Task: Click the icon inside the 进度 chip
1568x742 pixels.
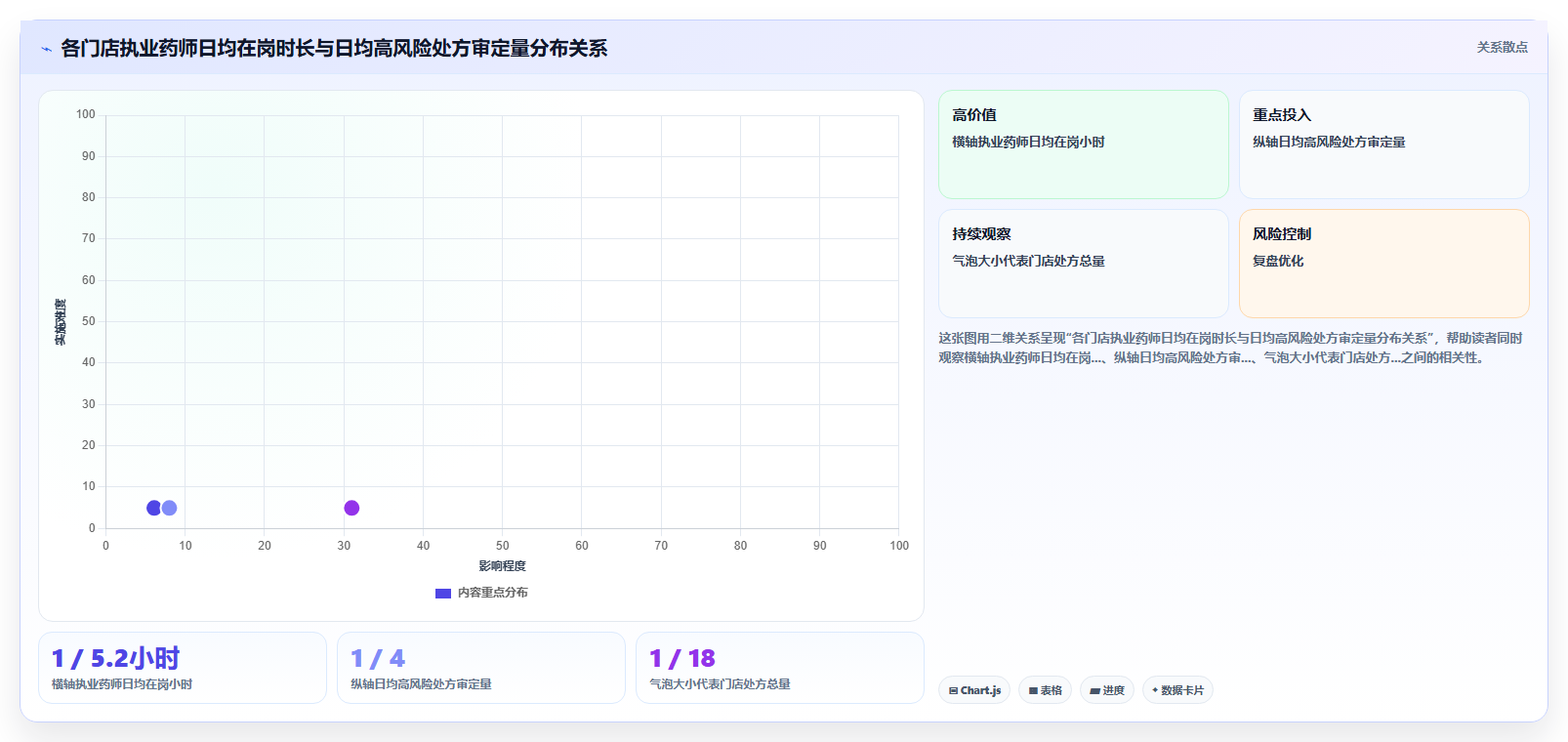Action: (1095, 690)
